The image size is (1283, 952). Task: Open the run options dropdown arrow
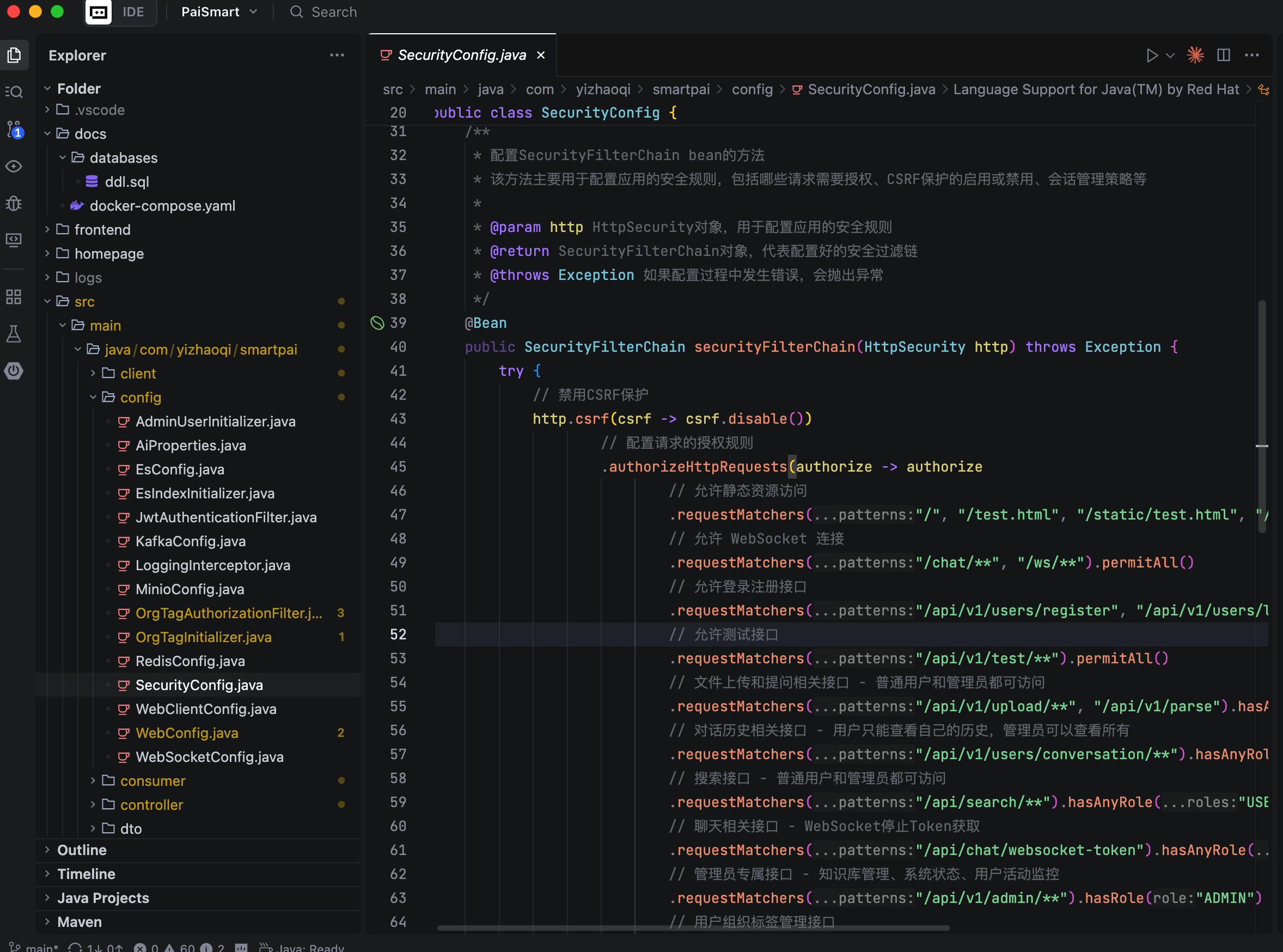pyautogui.click(x=1170, y=56)
